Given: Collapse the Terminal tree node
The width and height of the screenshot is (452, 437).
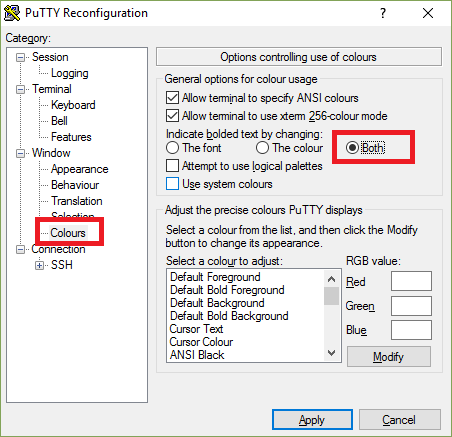Looking at the screenshot, I should pyautogui.click(x=21, y=89).
